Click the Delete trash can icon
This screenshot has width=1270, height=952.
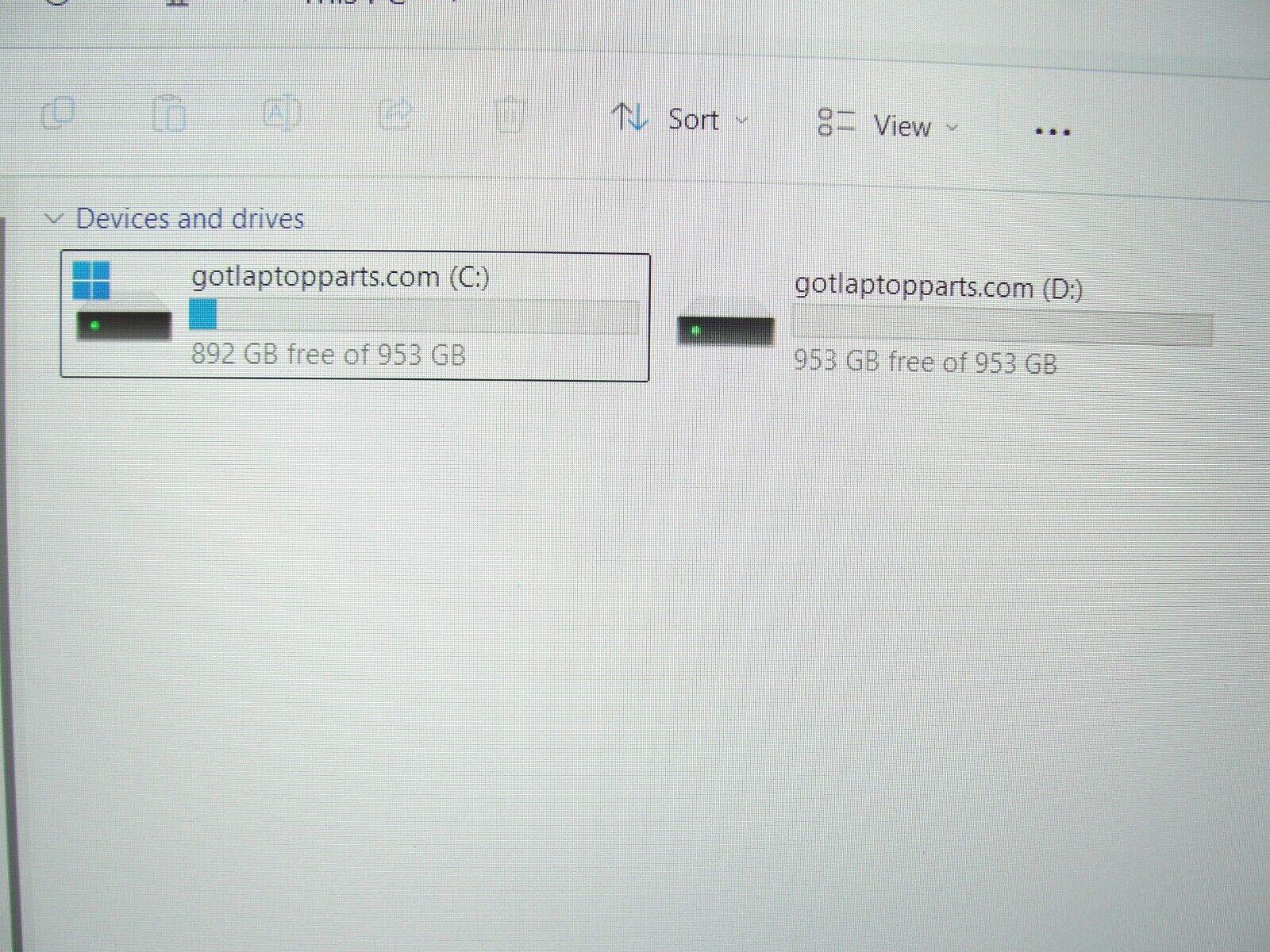pos(510,115)
